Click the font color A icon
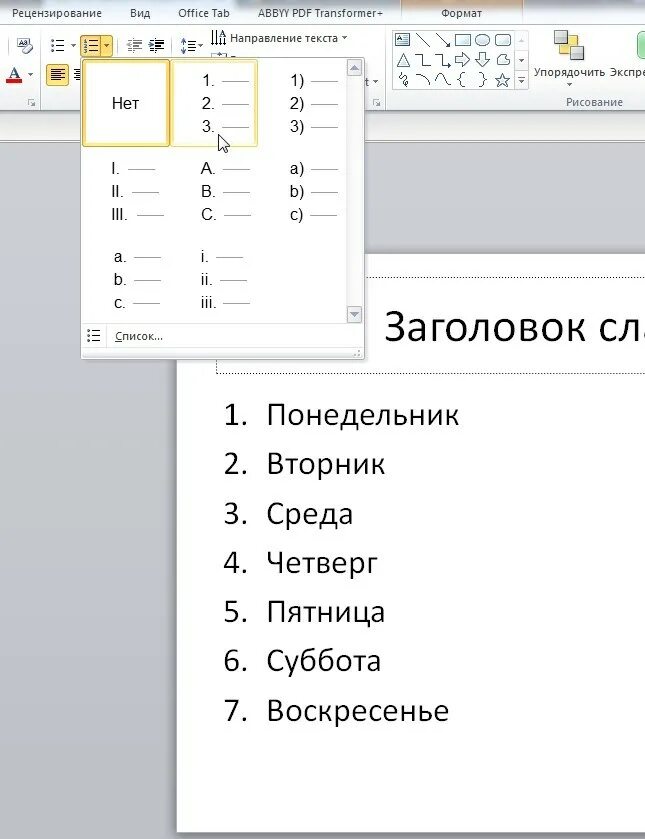The width and height of the screenshot is (645, 839). point(14,74)
